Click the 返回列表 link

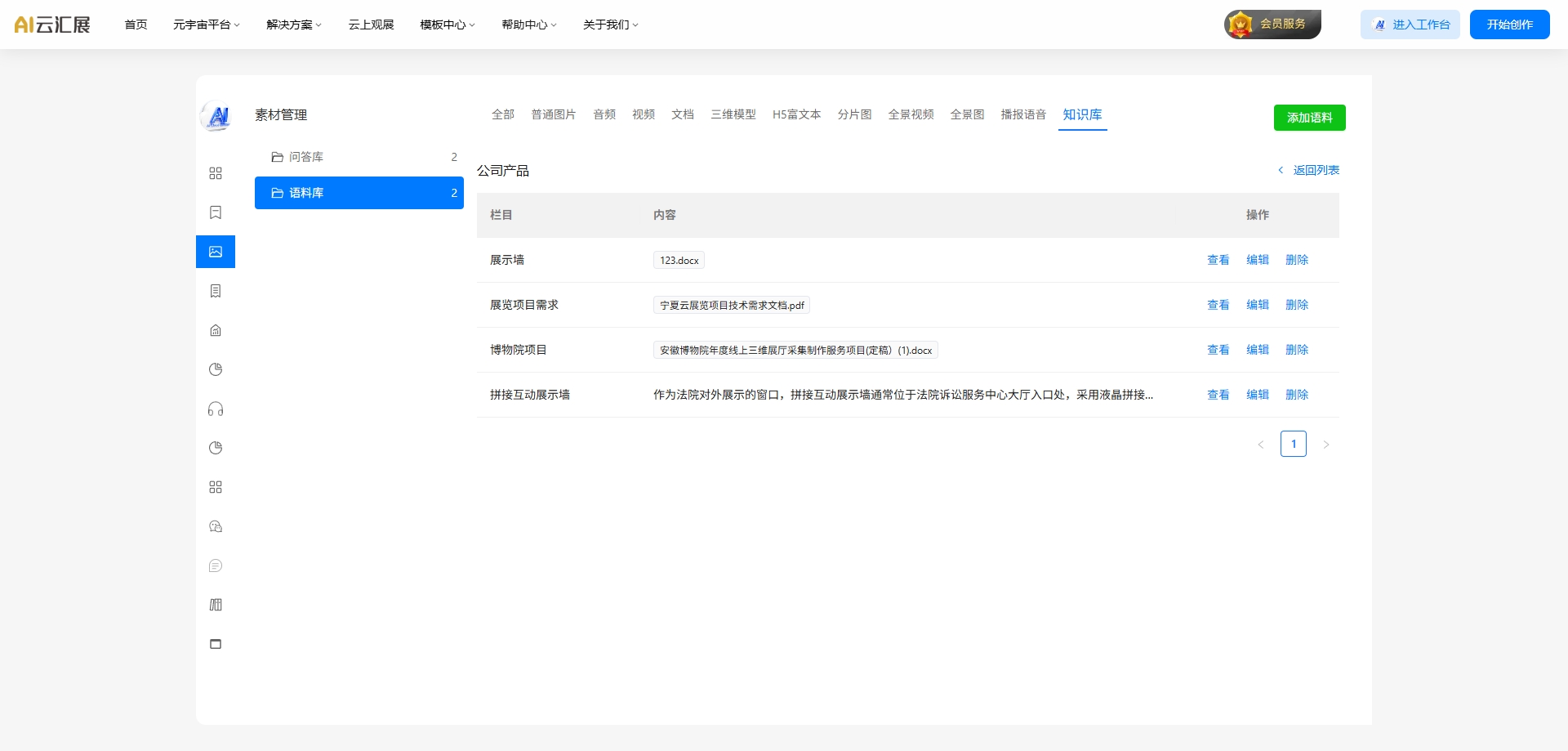(1315, 170)
